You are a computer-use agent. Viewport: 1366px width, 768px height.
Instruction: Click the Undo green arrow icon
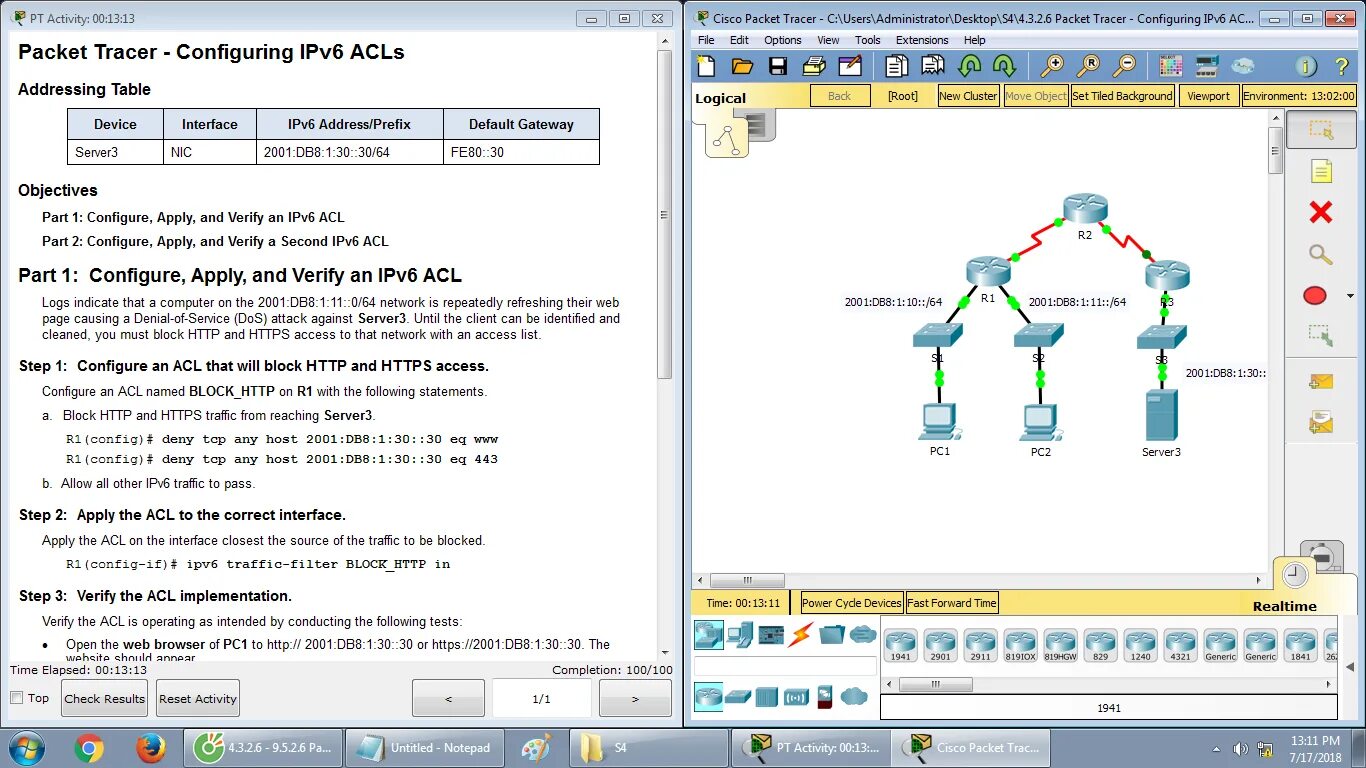(969, 67)
